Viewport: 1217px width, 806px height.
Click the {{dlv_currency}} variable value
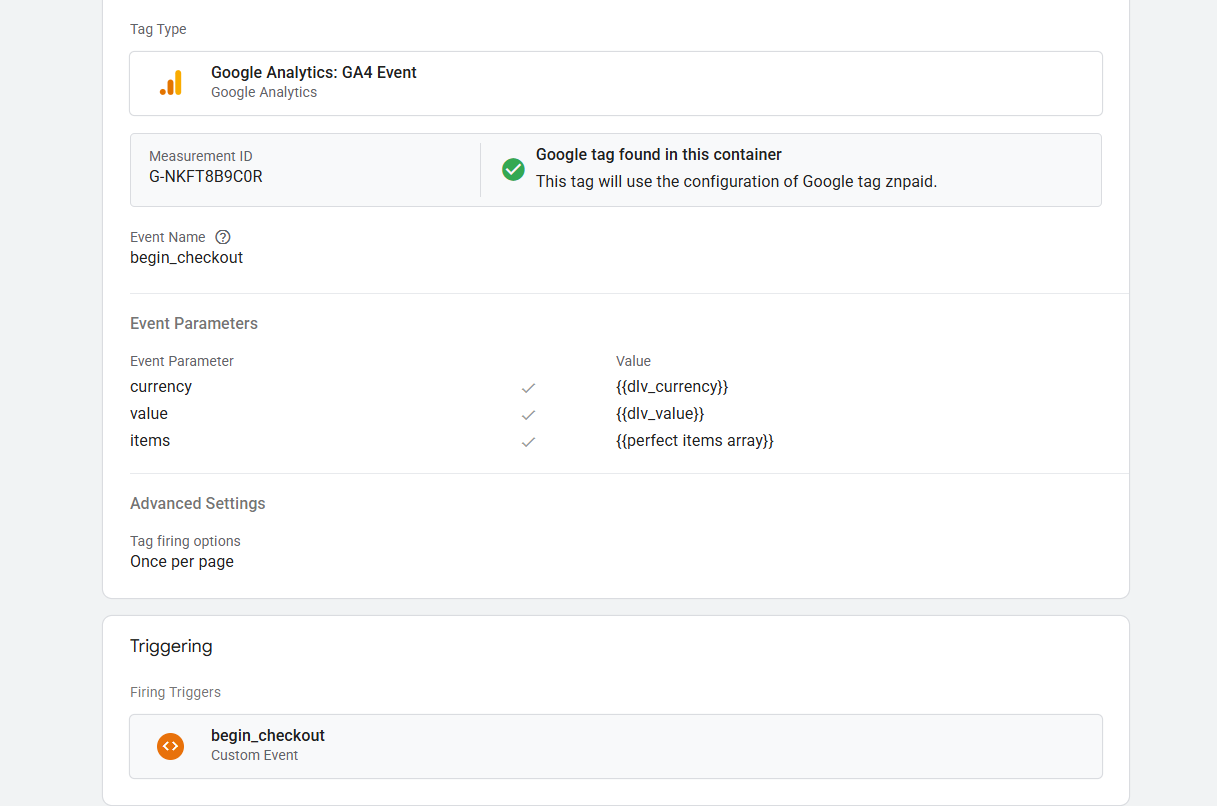point(672,387)
